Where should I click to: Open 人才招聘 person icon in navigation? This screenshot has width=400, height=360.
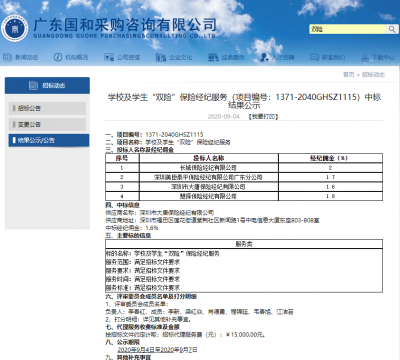265,57
